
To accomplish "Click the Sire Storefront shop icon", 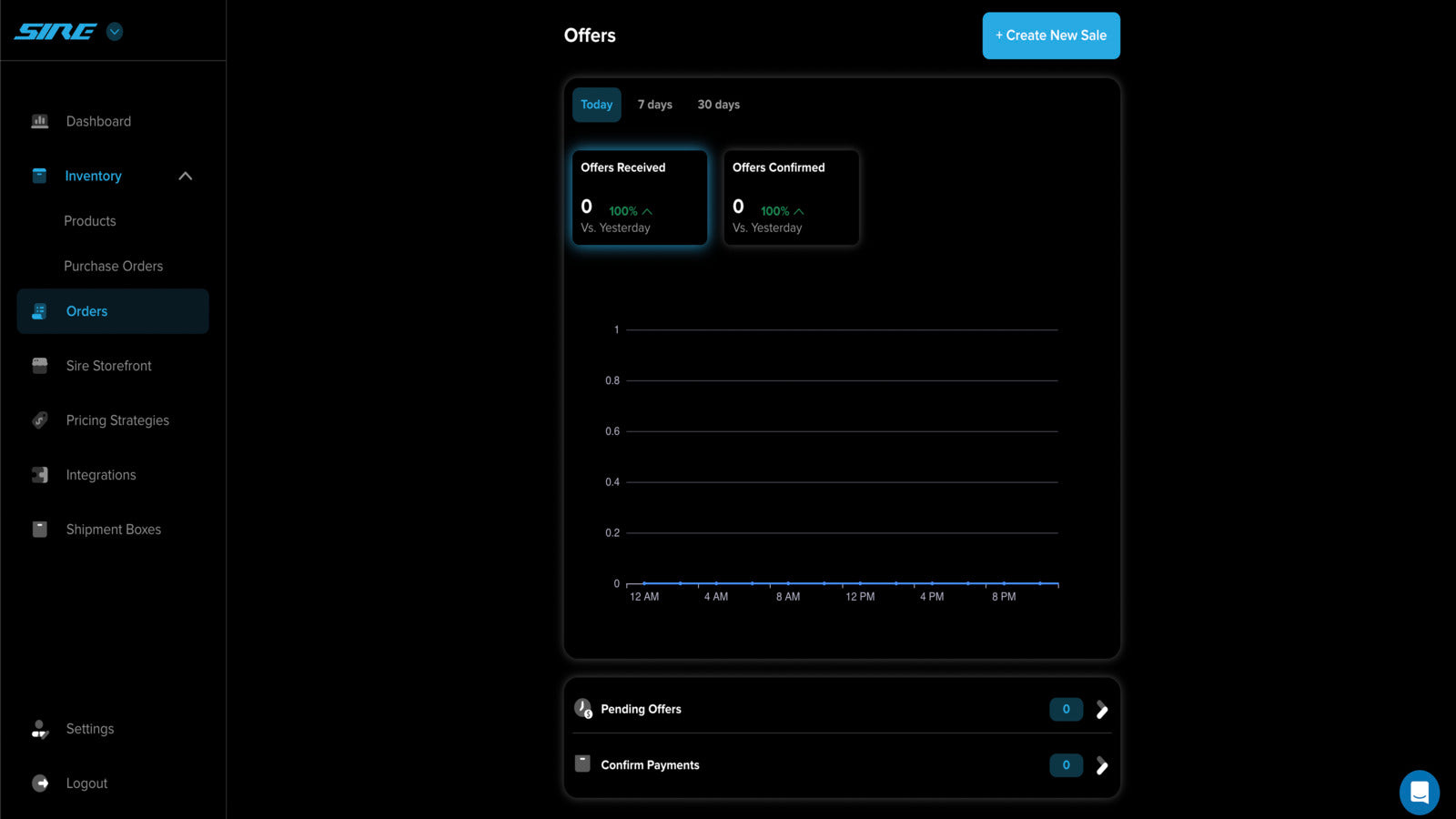I will pos(40,366).
